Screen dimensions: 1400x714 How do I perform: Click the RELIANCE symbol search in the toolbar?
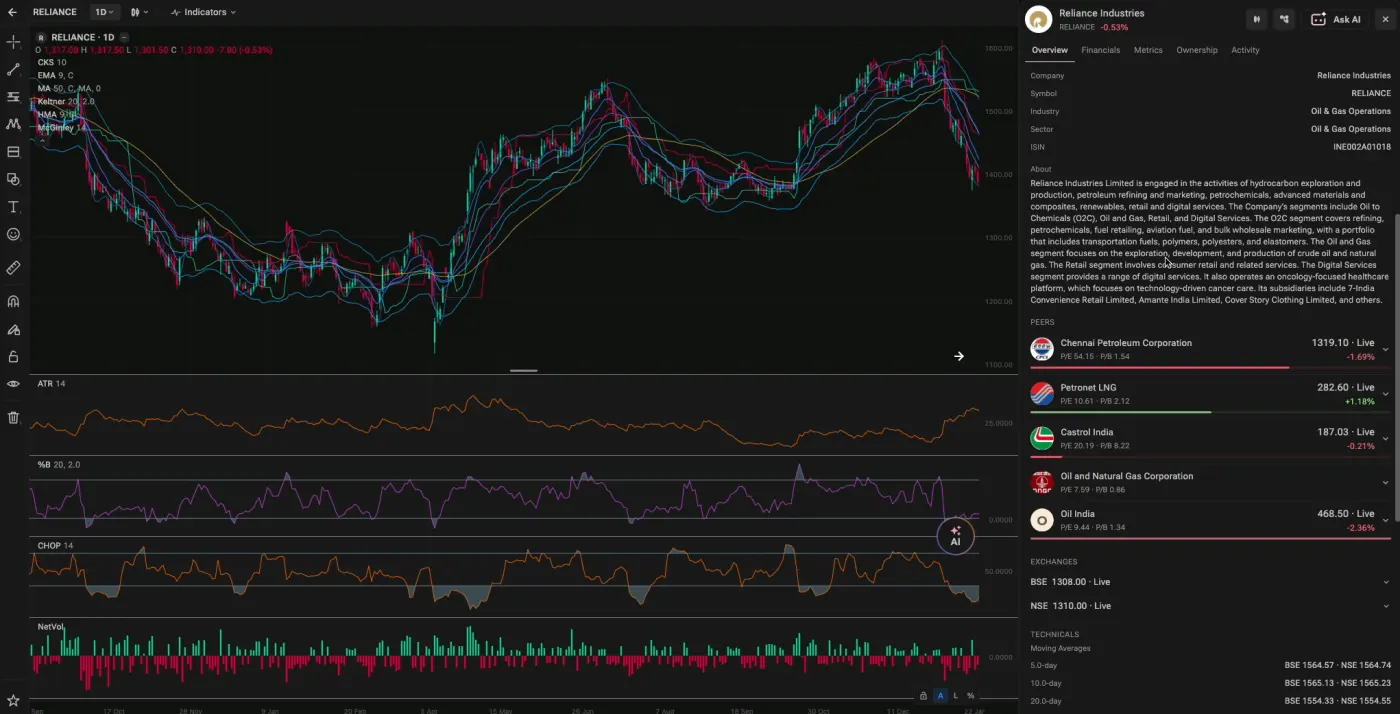(54, 12)
